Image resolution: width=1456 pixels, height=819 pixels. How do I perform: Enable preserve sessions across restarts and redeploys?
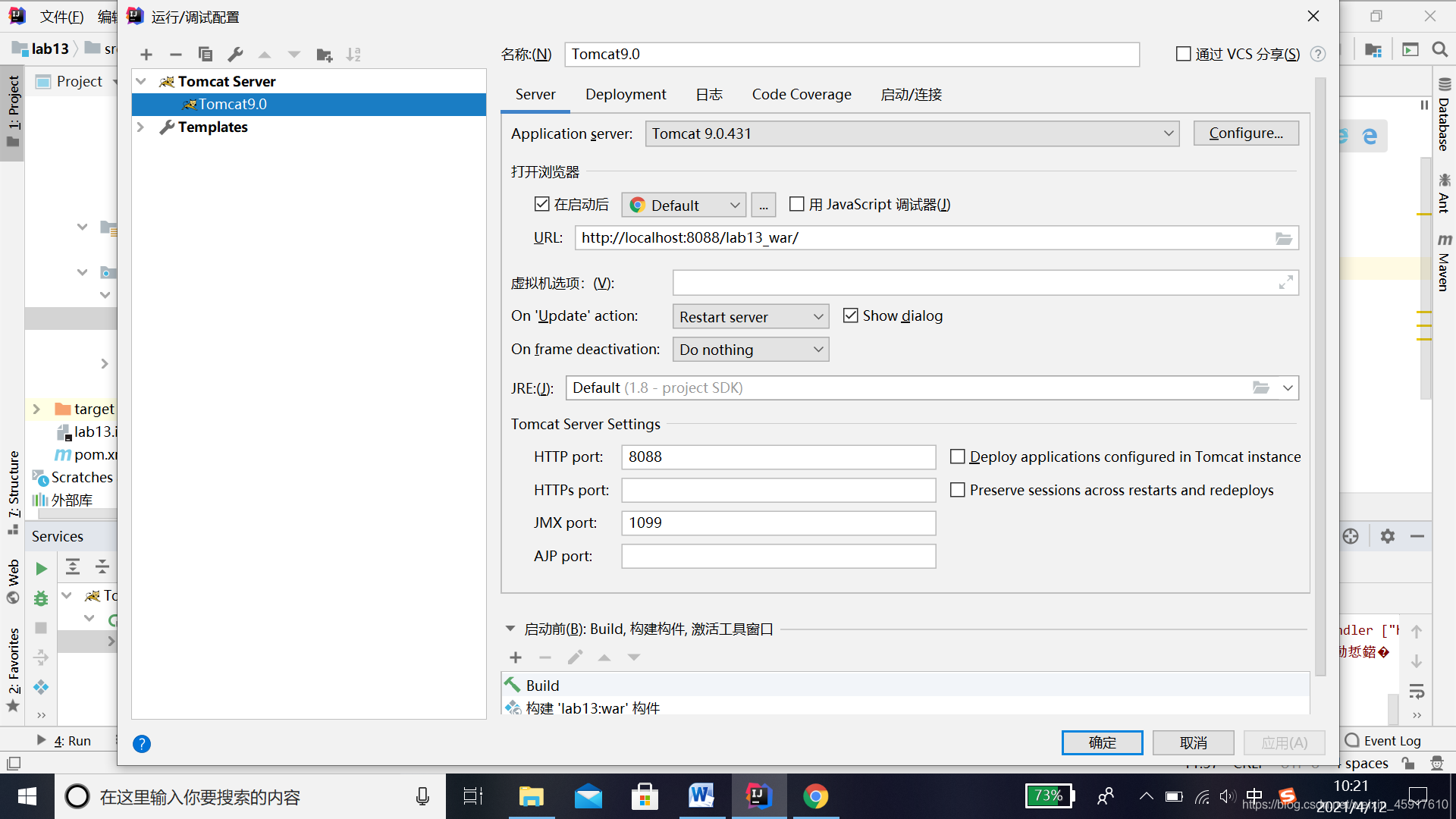(958, 490)
